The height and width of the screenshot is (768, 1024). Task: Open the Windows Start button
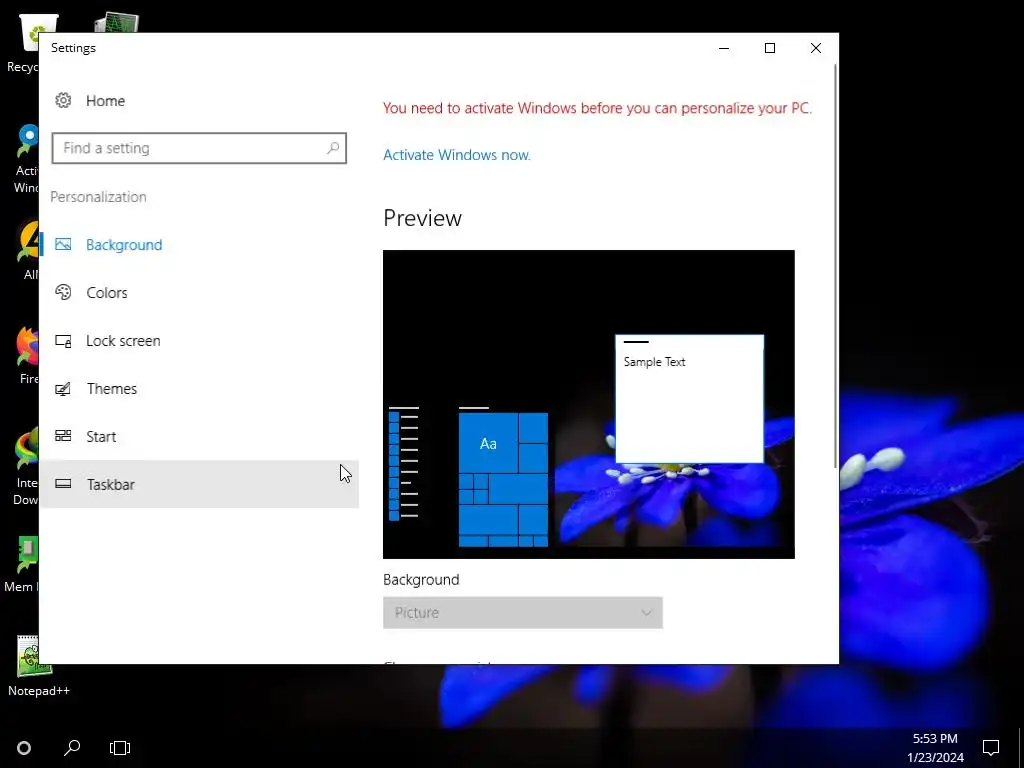pos(24,748)
